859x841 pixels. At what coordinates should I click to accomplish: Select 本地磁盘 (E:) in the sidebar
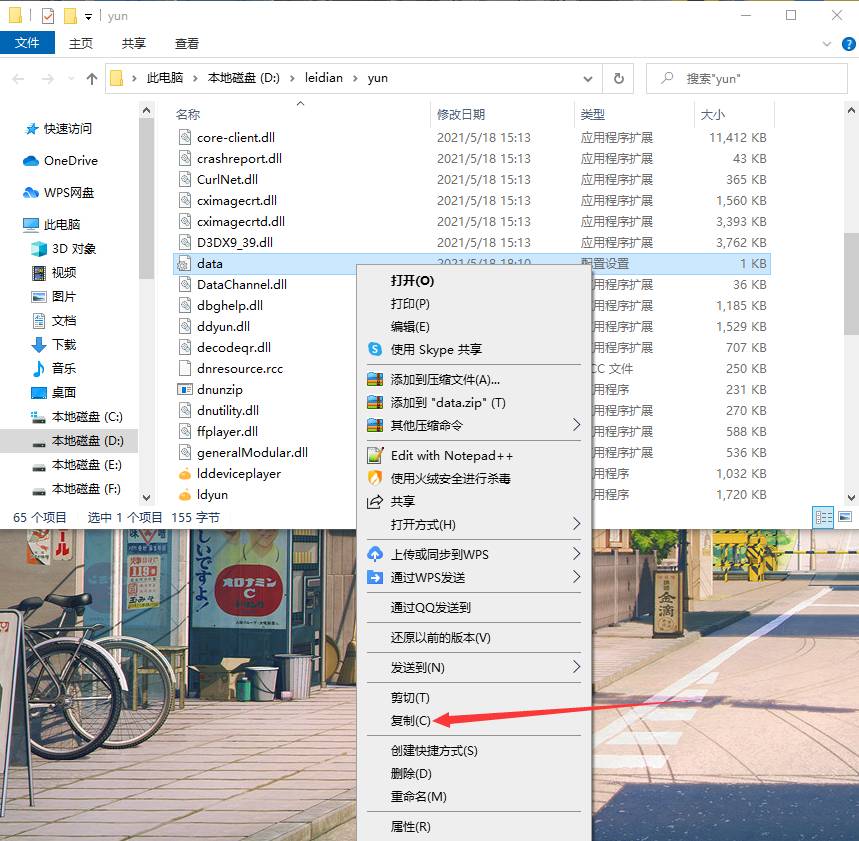[86, 465]
